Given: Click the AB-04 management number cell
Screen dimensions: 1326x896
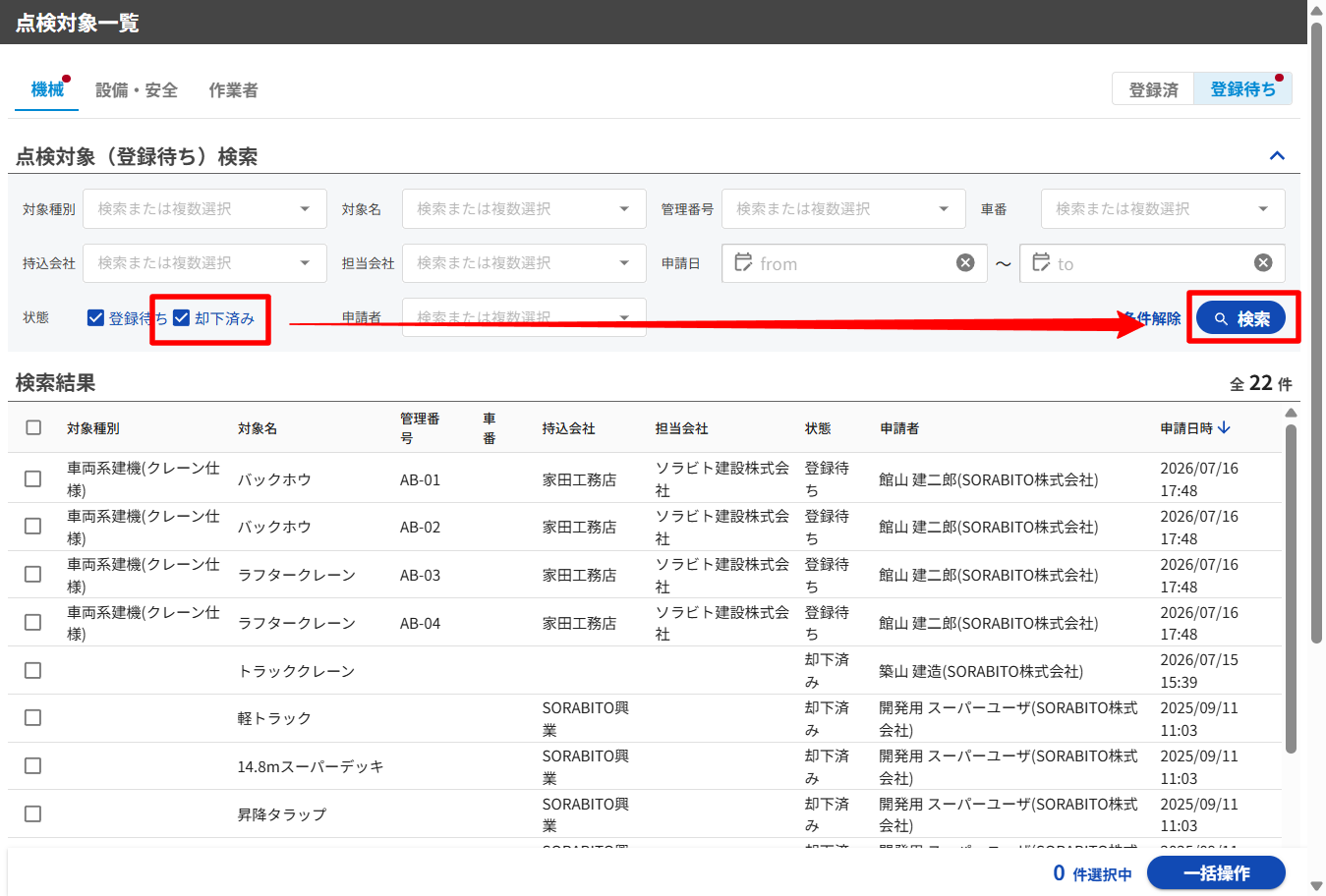Looking at the screenshot, I should [x=420, y=623].
